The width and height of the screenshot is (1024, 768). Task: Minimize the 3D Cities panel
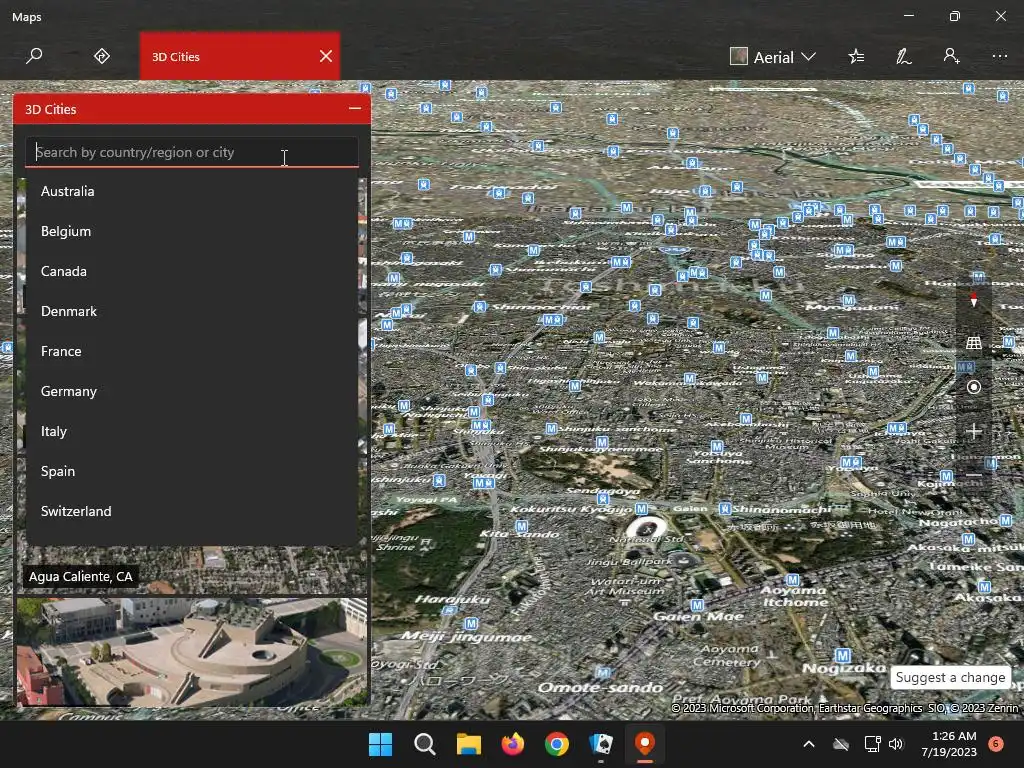coord(355,108)
